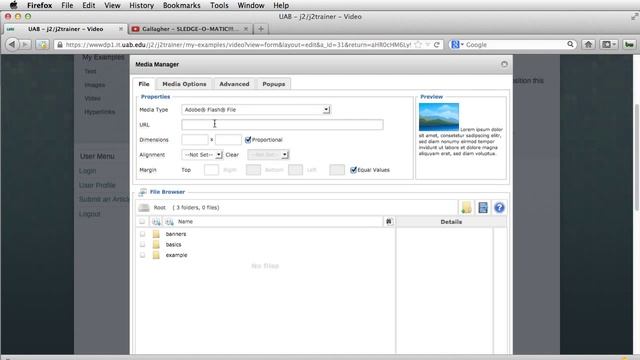Click the URL input field
The height and width of the screenshot is (360, 640).
[282, 124]
